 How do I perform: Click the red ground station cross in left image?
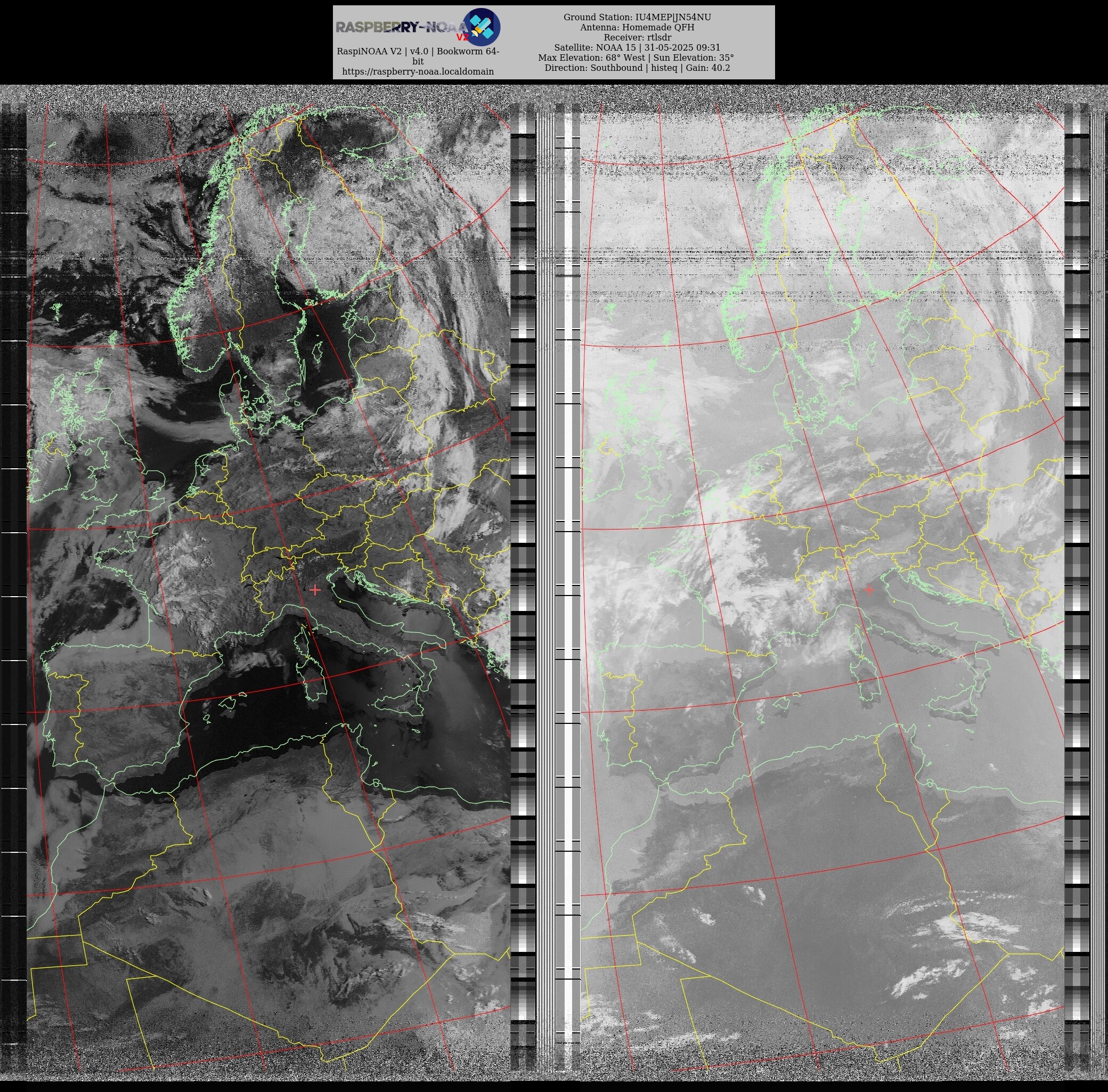315,590
